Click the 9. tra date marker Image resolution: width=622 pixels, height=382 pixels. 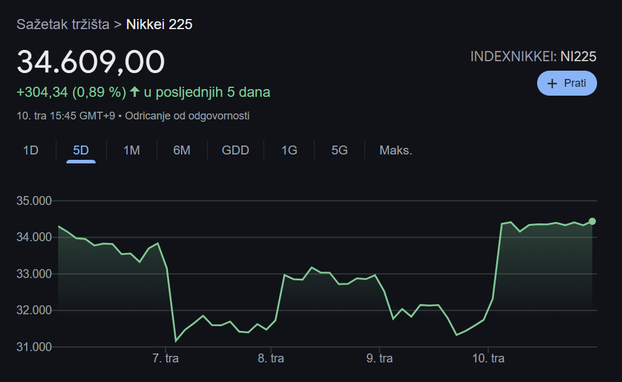coord(380,359)
